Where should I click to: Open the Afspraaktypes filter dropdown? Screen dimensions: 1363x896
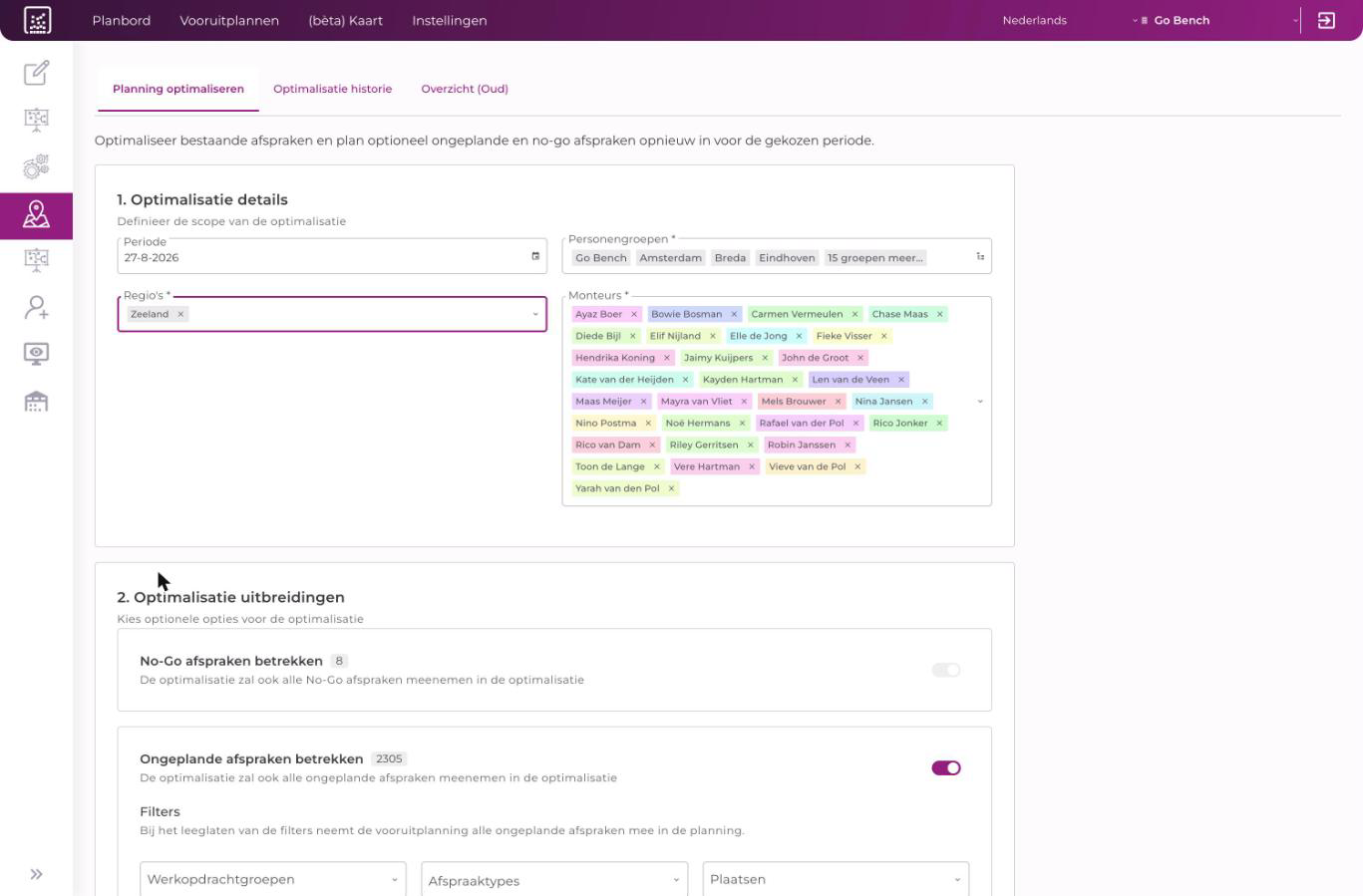(x=554, y=879)
